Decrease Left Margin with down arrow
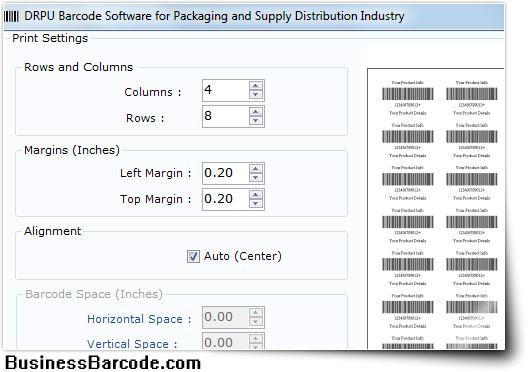Screen dimensions: 528x372 pyautogui.click(x=256, y=178)
